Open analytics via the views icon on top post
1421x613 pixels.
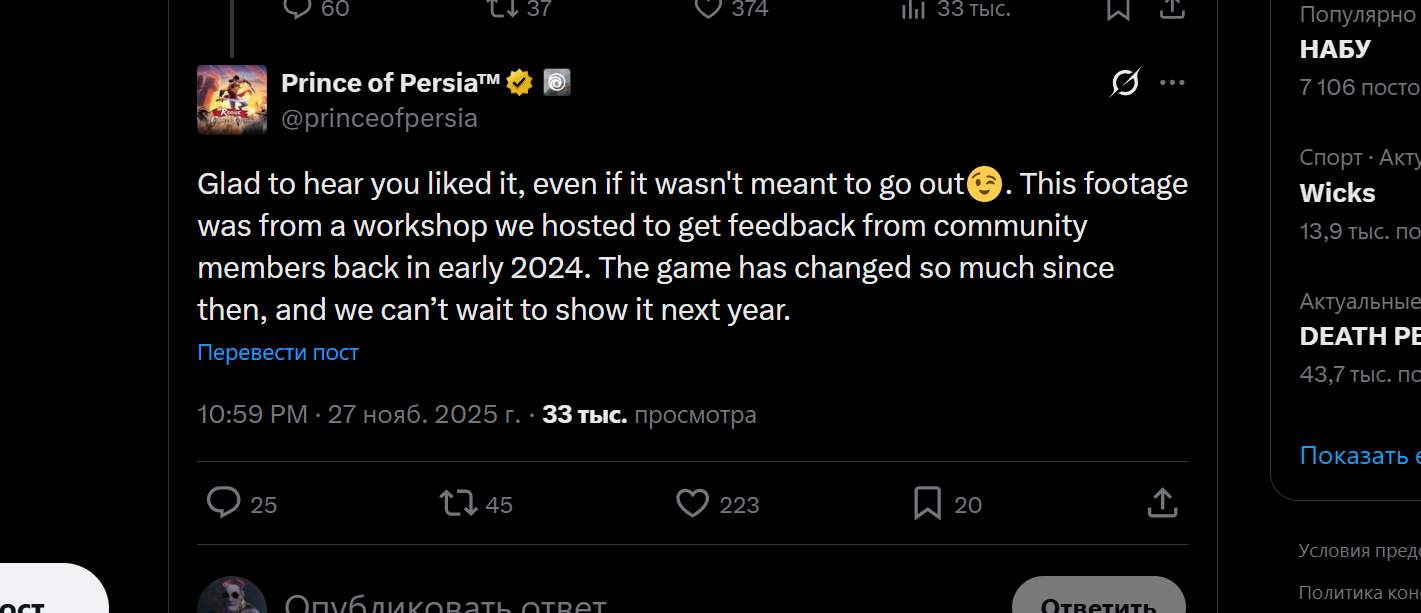(913, 9)
